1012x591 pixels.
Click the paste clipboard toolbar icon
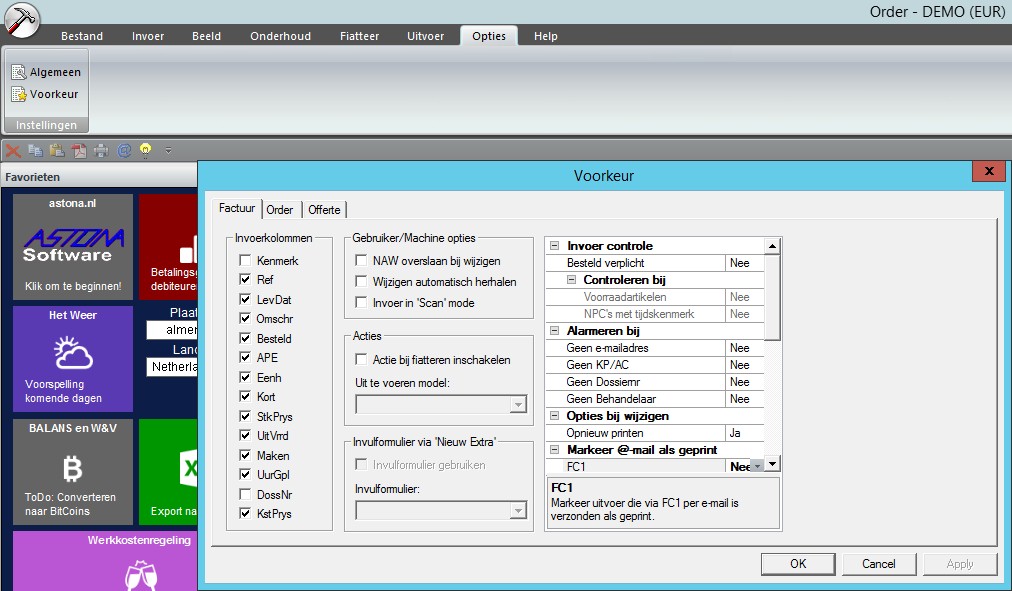[57, 151]
